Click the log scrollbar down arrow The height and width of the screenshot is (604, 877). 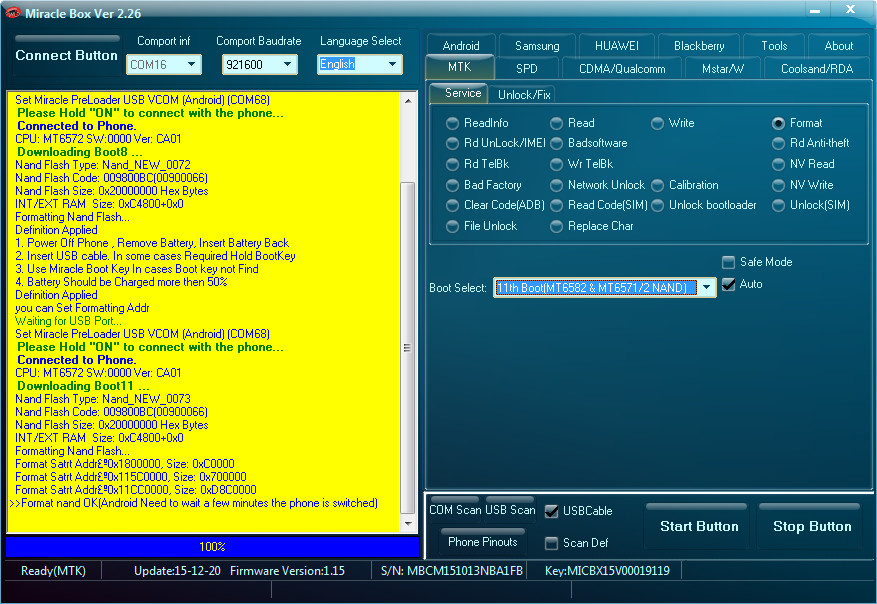coord(408,525)
